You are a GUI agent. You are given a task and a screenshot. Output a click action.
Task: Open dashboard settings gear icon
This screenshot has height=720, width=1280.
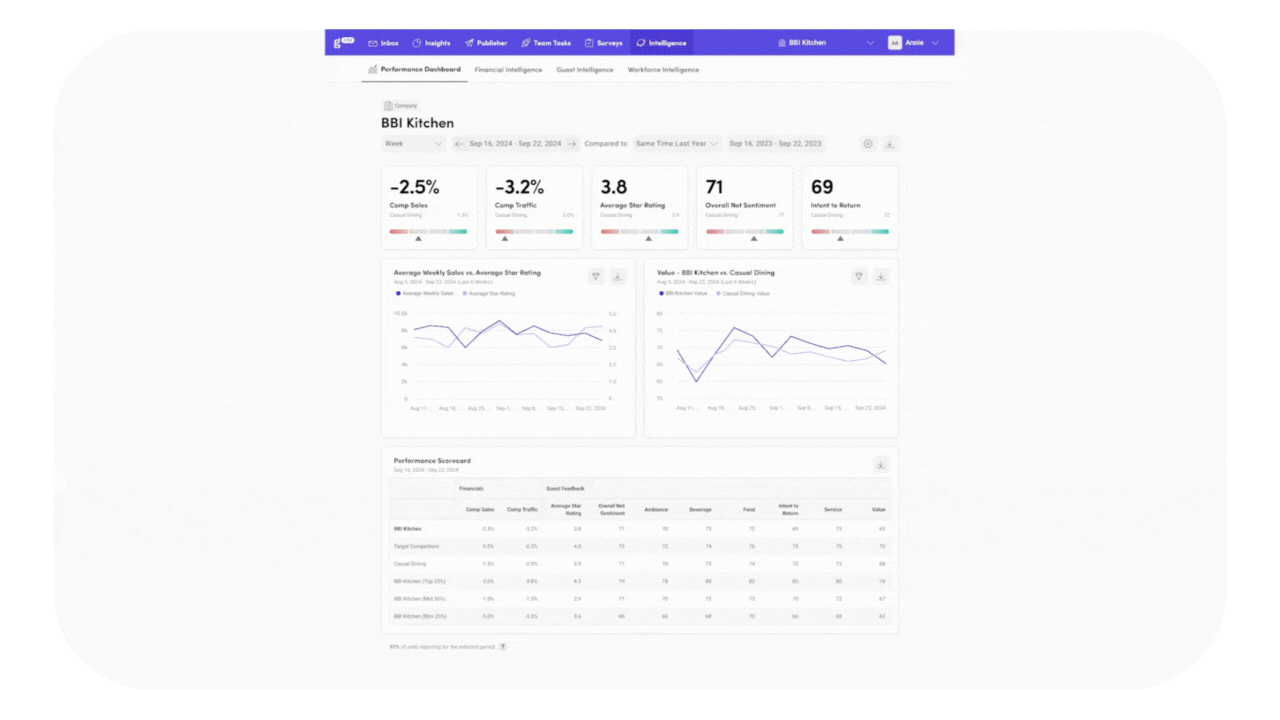coord(868,144)
